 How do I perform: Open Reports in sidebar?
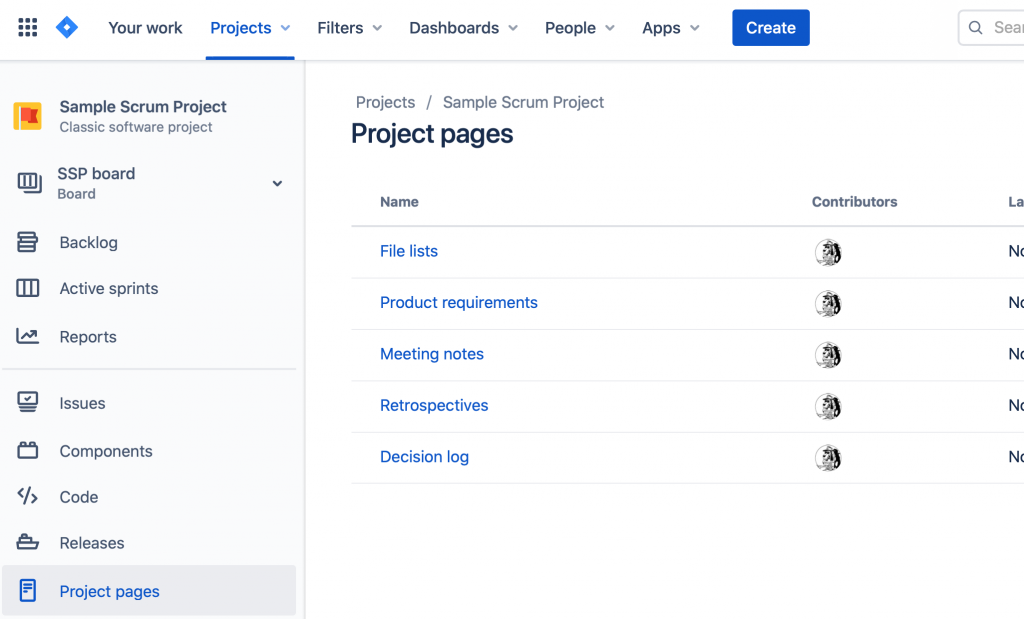tap(149, 336)
